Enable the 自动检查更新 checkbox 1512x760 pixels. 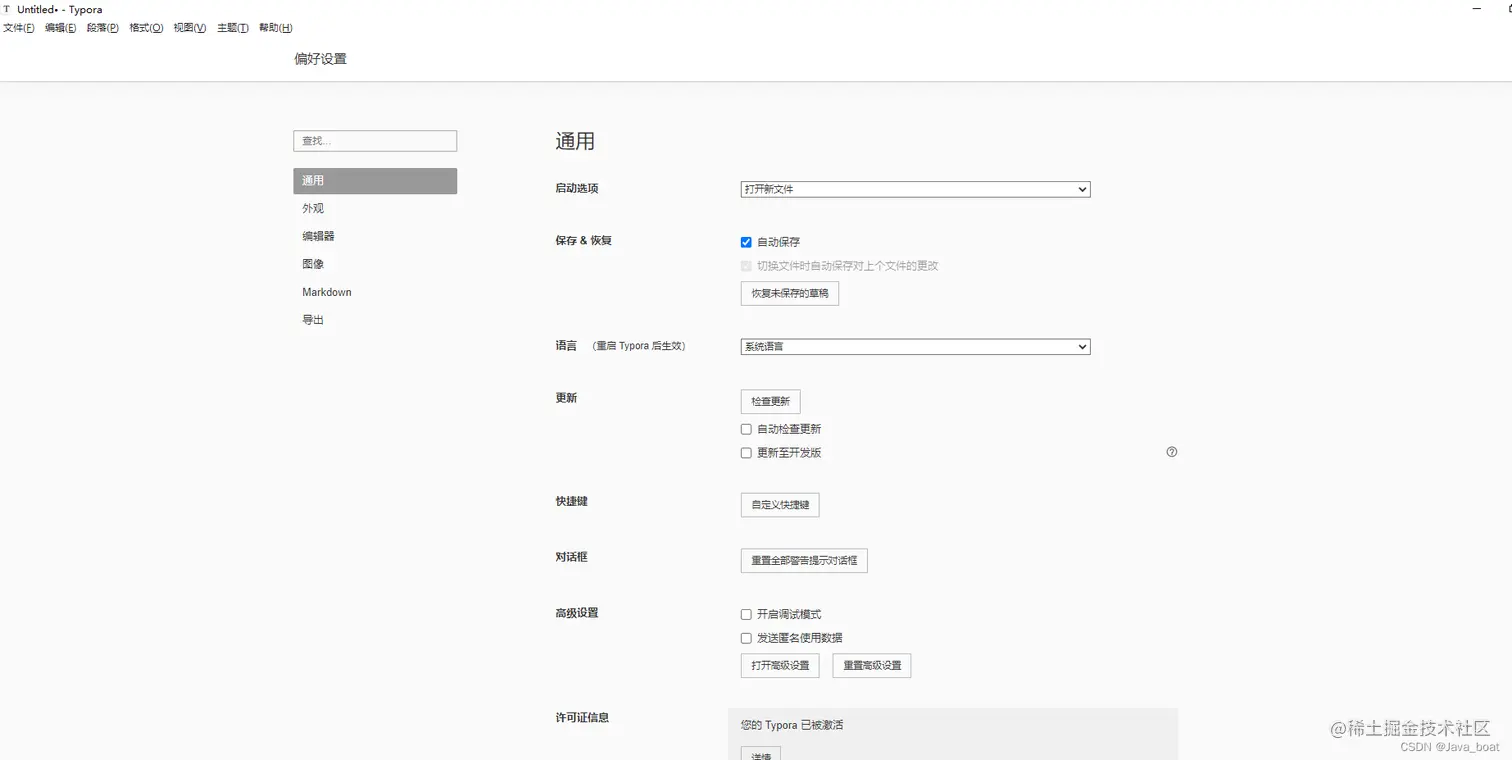(746, 428)
